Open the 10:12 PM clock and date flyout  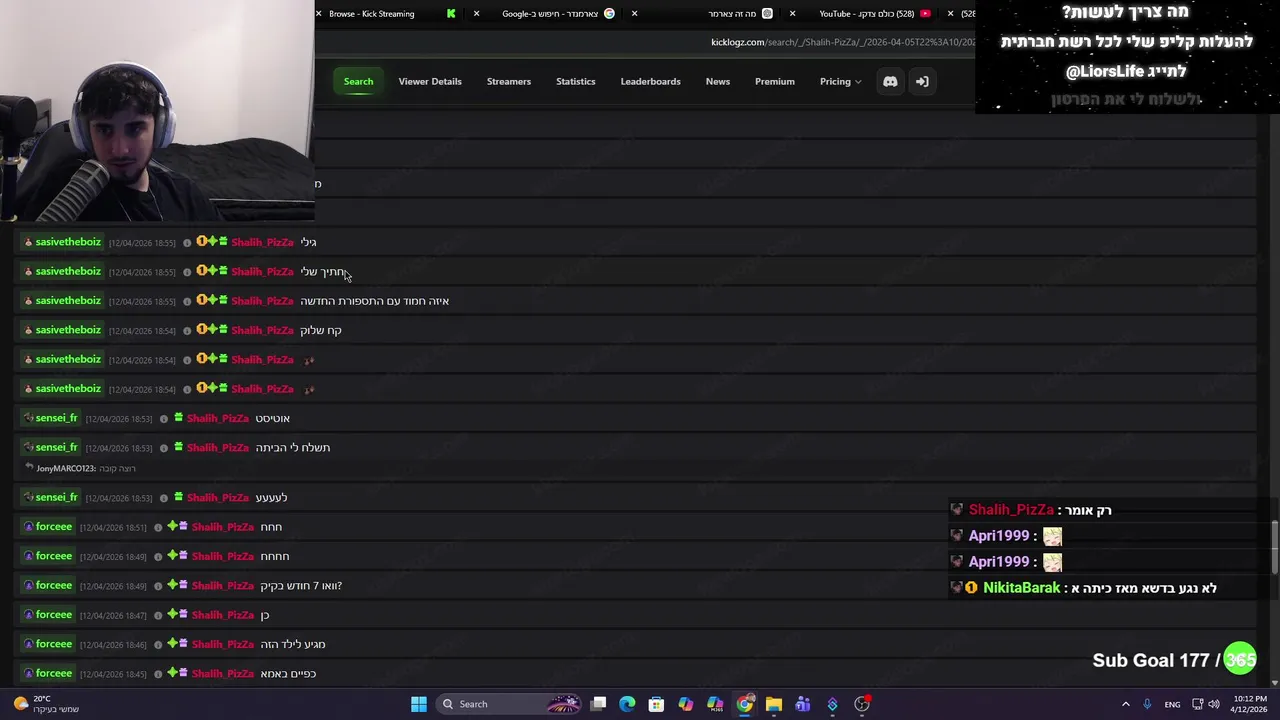tap(1250, 704)
